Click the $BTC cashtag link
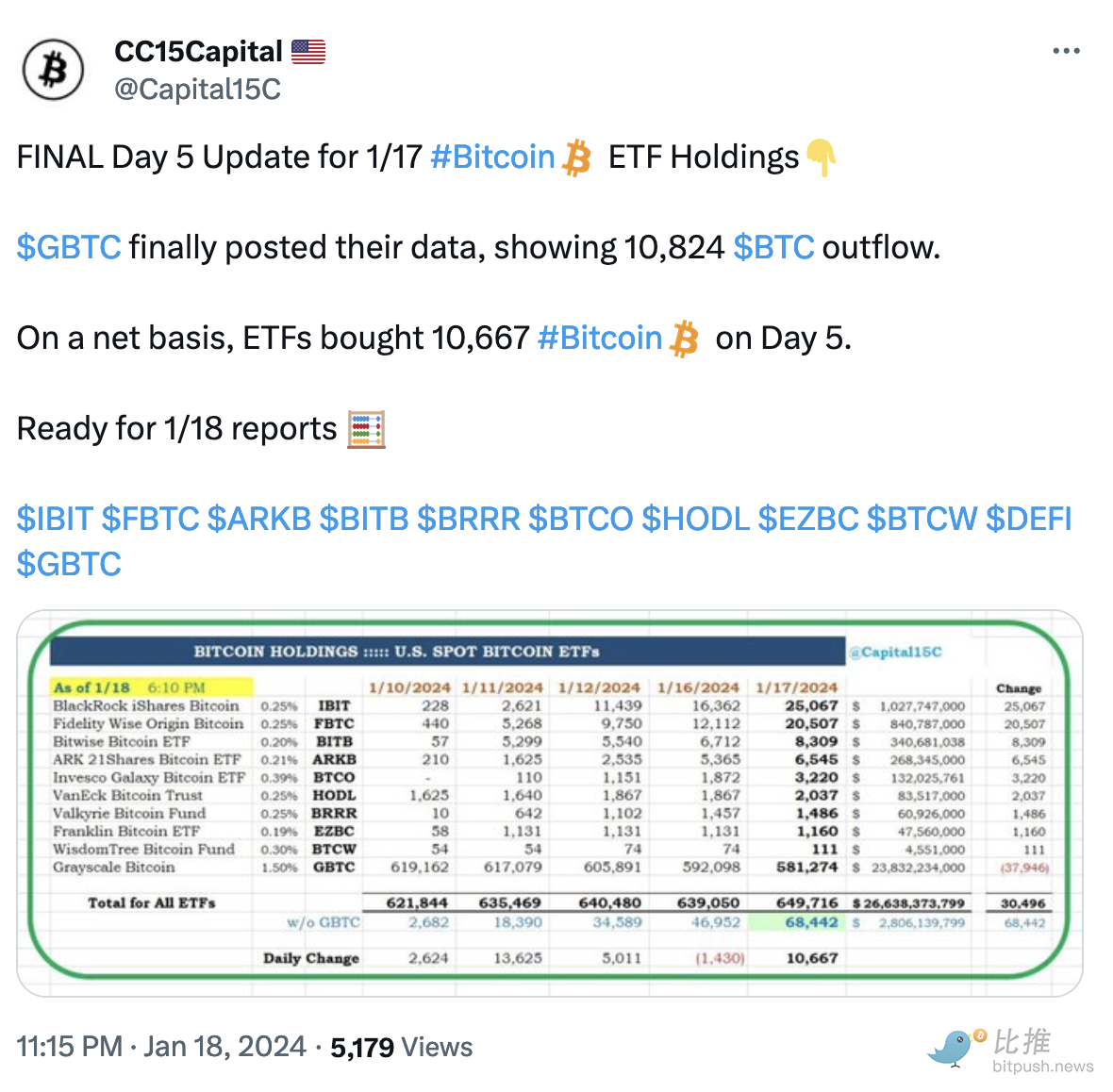The height and width of the screenshot is (1092, 1113). click(773, 247)
